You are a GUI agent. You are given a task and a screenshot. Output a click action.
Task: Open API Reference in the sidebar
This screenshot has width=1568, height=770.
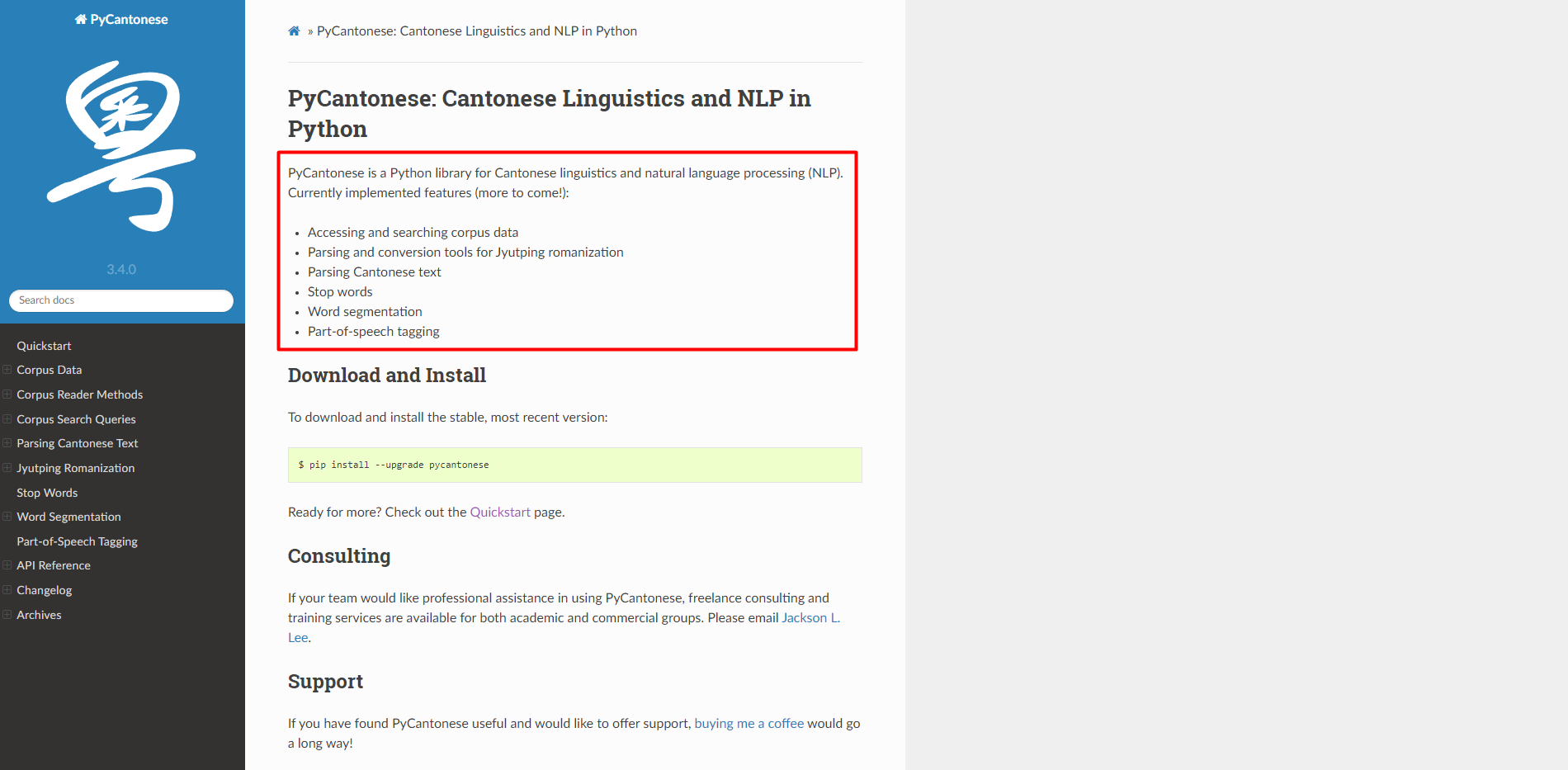point(54,565)
